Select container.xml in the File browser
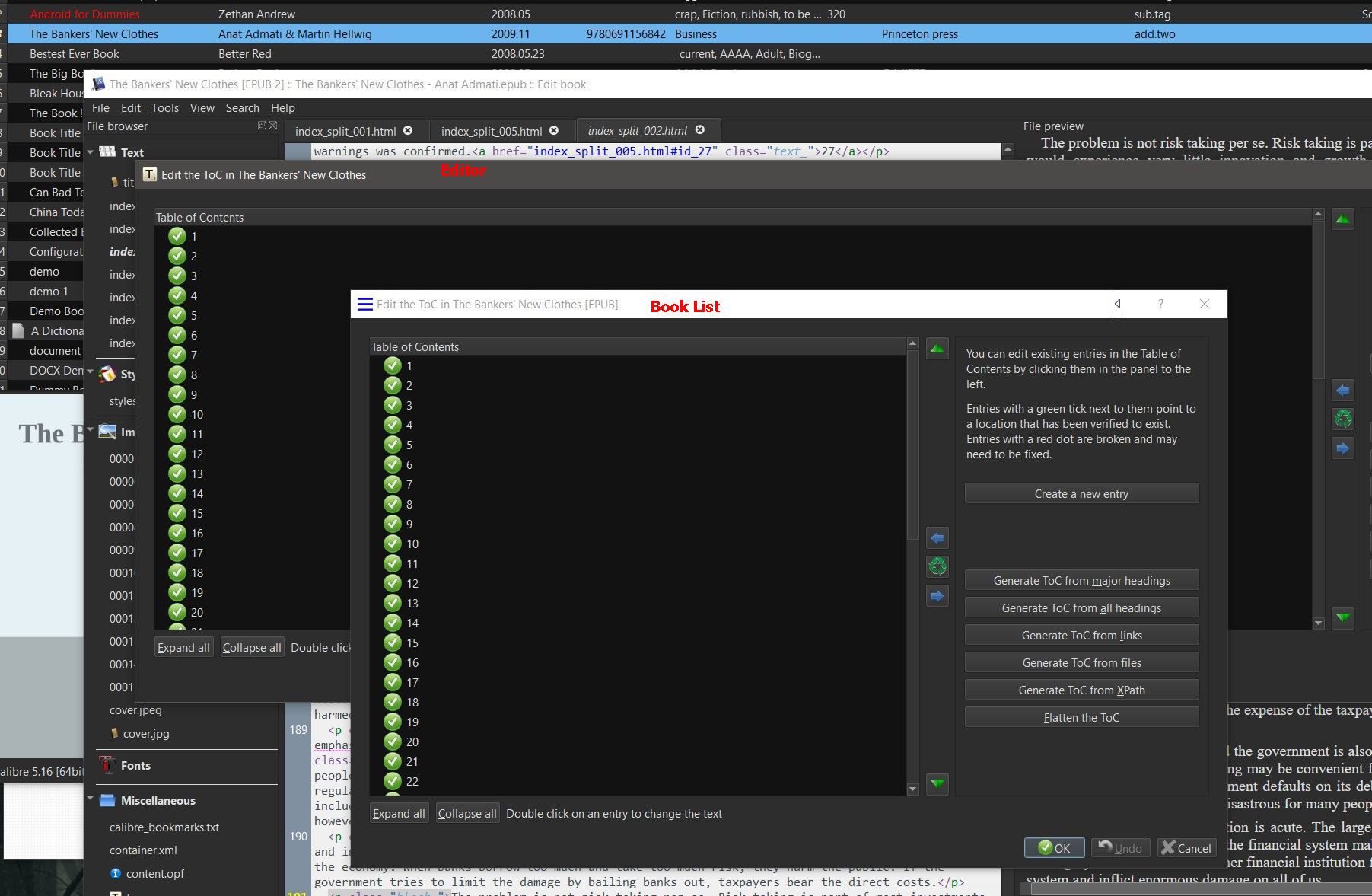 tap(143, 850)
